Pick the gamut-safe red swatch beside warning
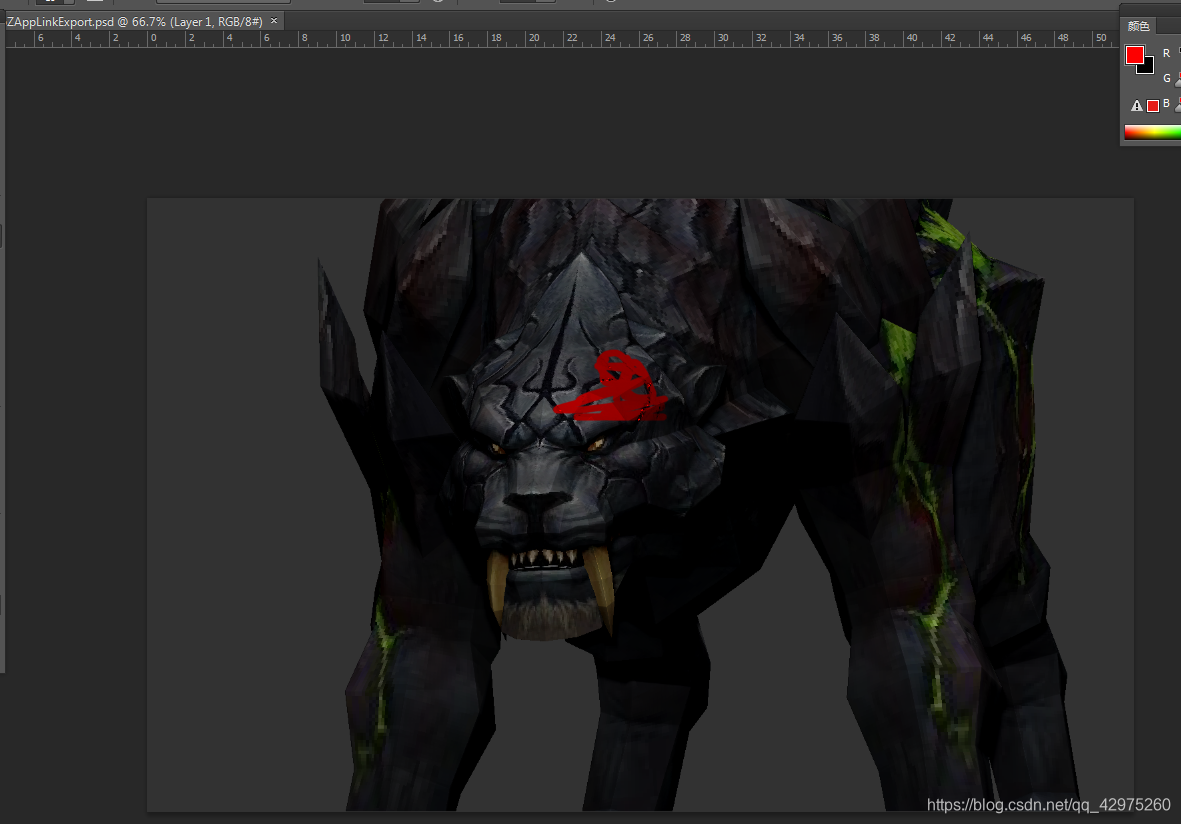 [x=1152, y=106]
